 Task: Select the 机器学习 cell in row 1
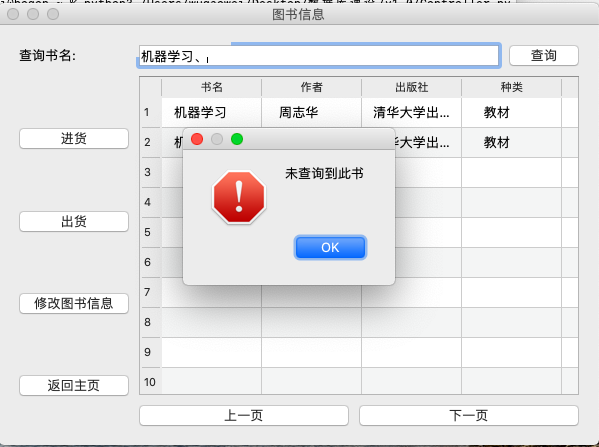point(212,112)
